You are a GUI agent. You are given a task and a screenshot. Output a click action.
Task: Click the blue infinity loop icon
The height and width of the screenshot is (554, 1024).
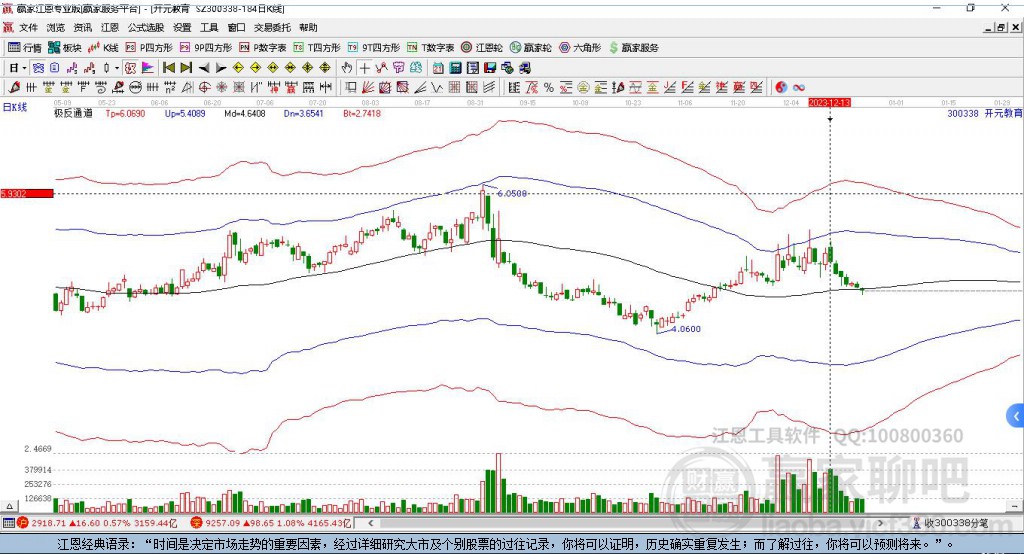click(799, 88)
